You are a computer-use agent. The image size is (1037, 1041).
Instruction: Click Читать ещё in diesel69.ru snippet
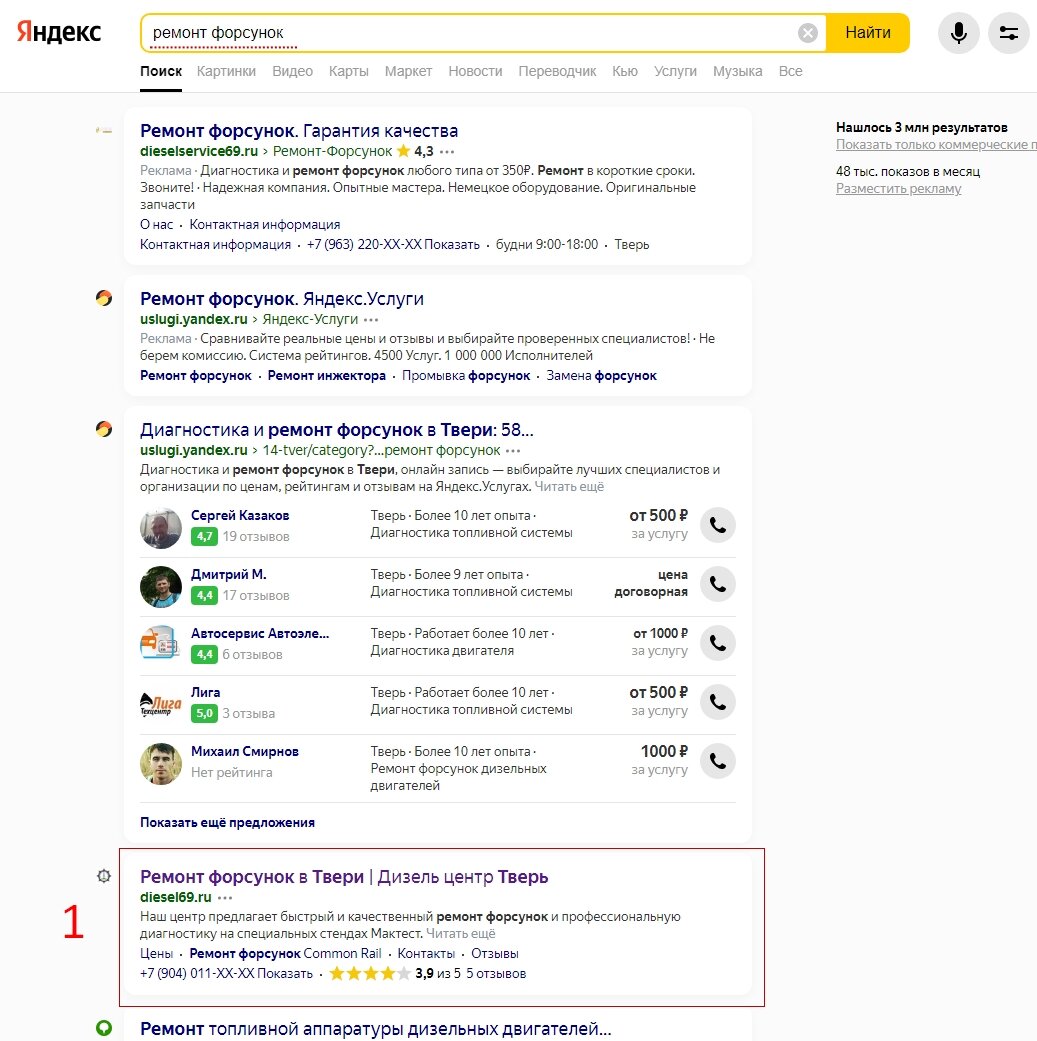click(460, 933)
